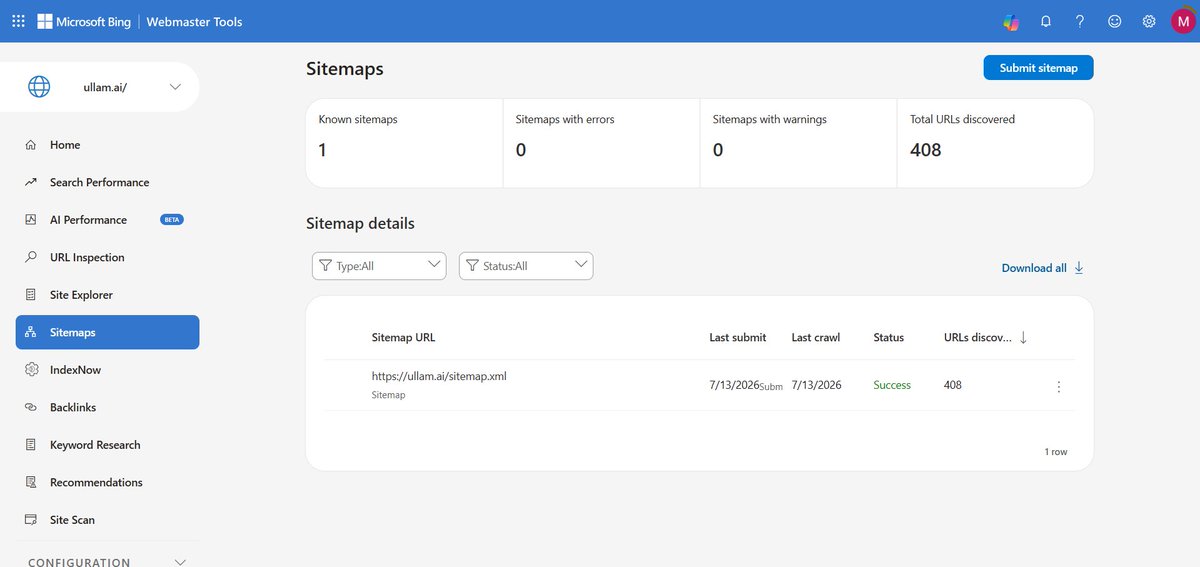Screen dimensions: 1200x567
Task: Expand the ullam.ai/ site selector chevron
Action: point(176,87)
